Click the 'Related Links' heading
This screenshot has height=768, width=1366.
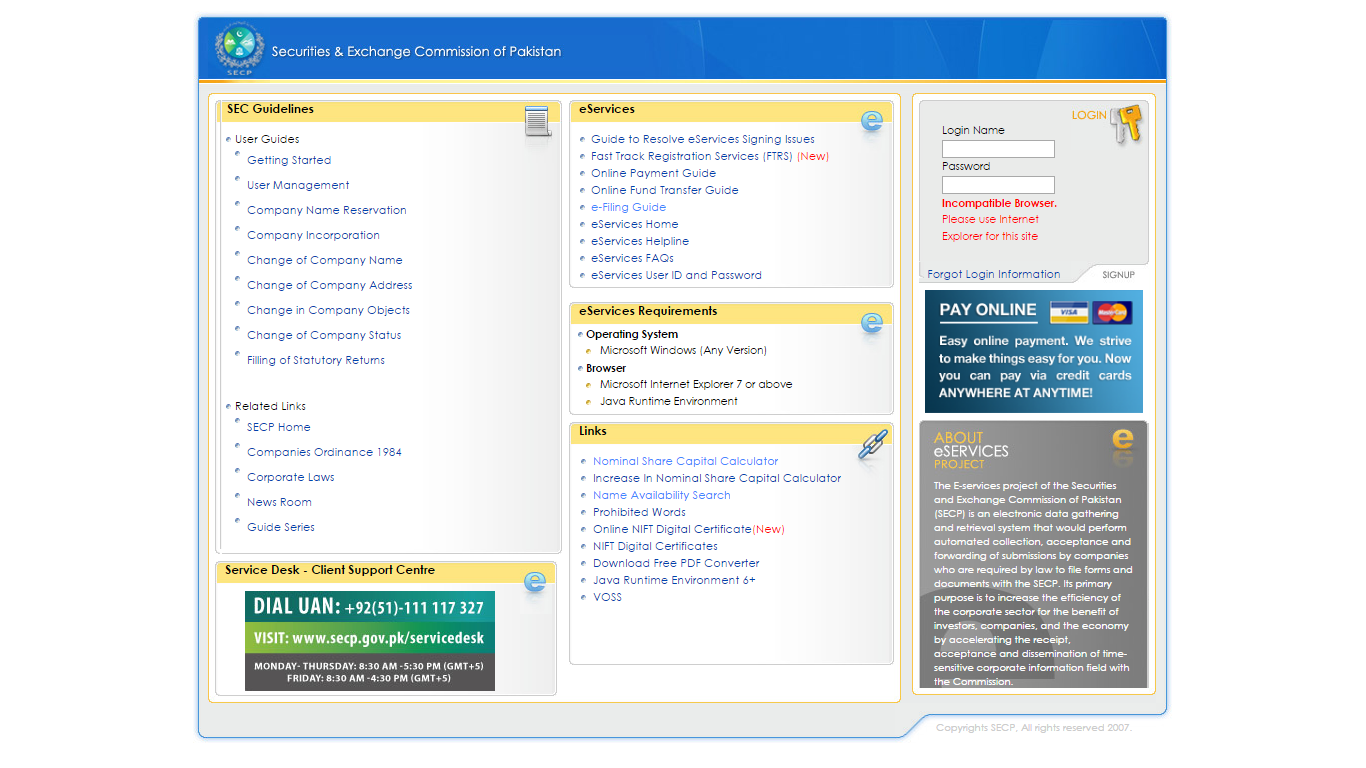pyautogui.click(x=270, y=406)
